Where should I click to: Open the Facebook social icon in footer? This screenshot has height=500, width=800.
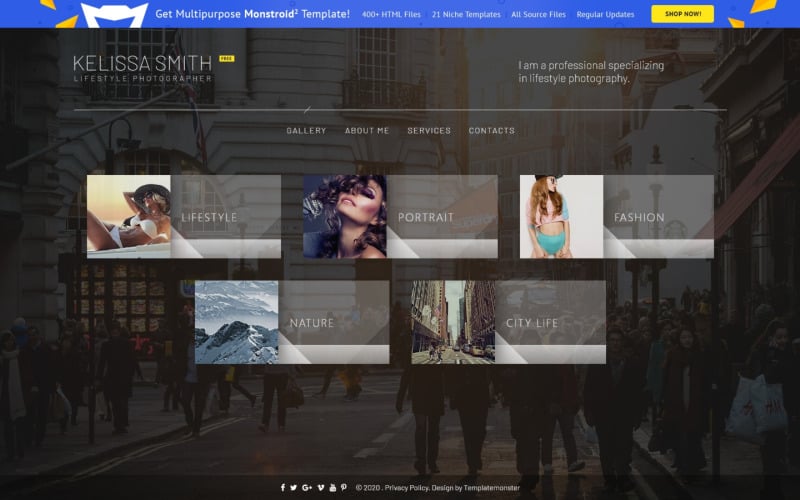(282, 487)
